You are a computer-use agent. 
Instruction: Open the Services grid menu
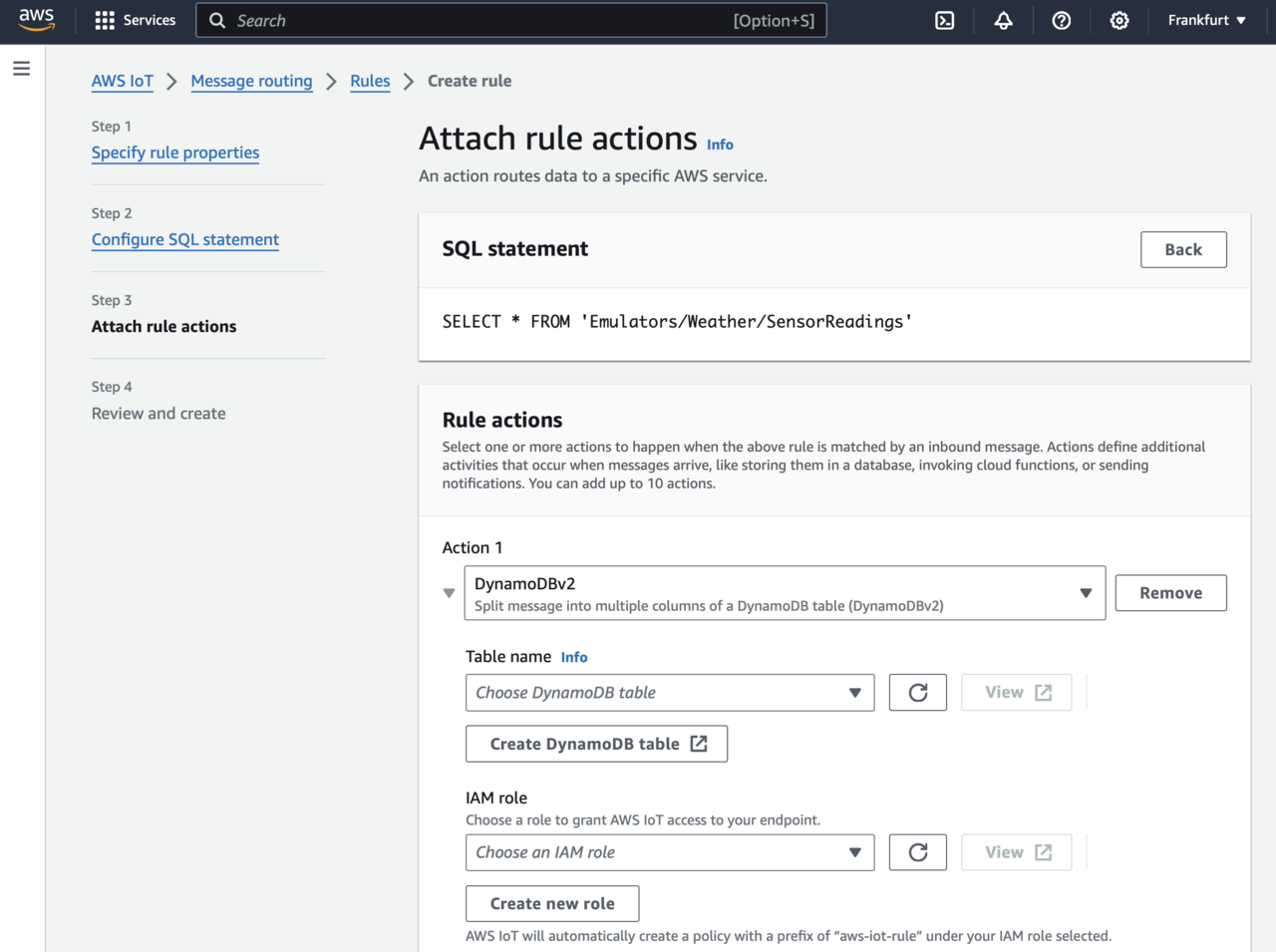pyautogui.click(x=135, y=20)
